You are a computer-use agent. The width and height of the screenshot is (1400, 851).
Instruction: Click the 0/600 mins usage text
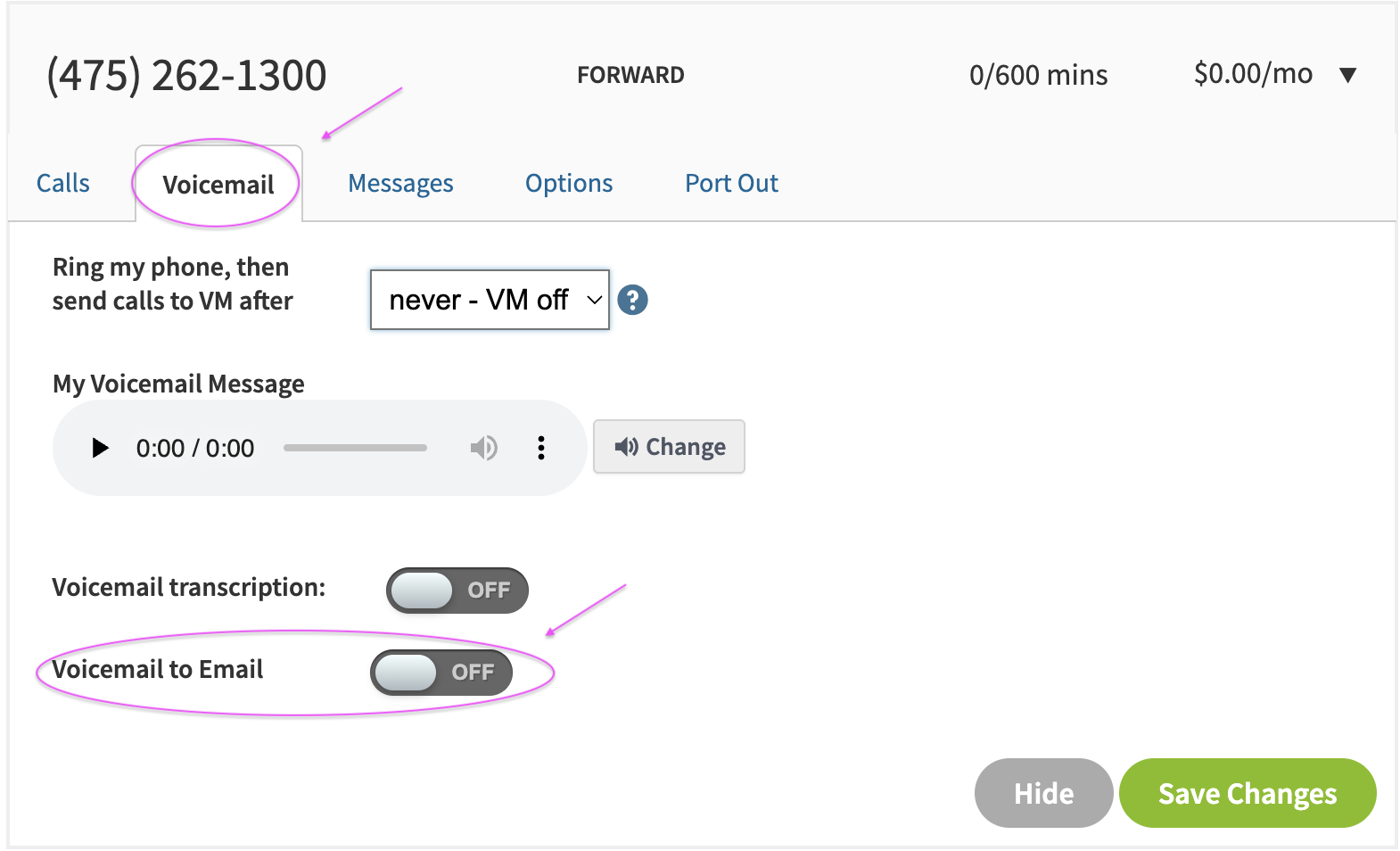(x=1038, y=75)
